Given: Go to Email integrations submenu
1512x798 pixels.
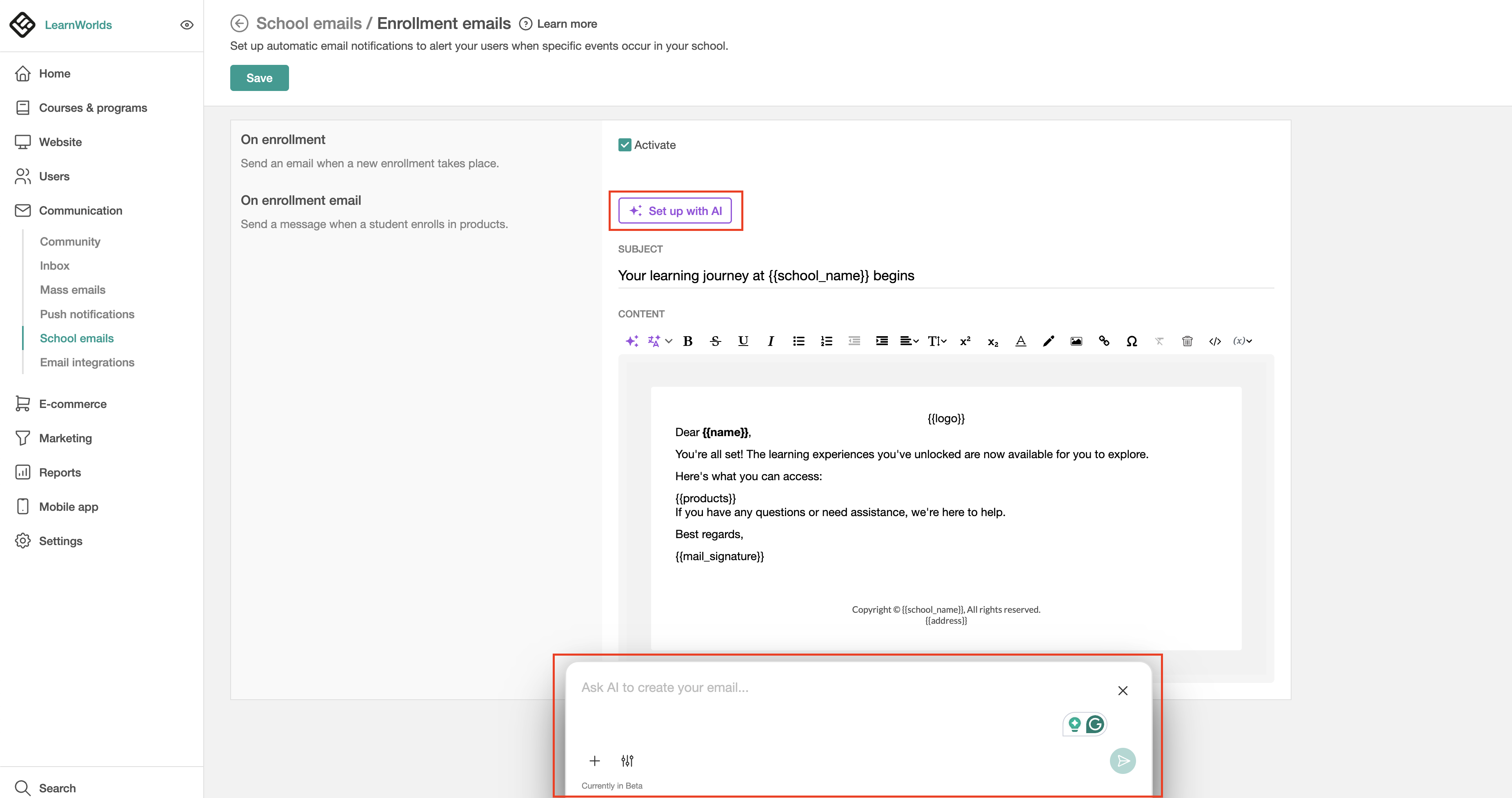Looking at the screenshot, I should (87, 362).
